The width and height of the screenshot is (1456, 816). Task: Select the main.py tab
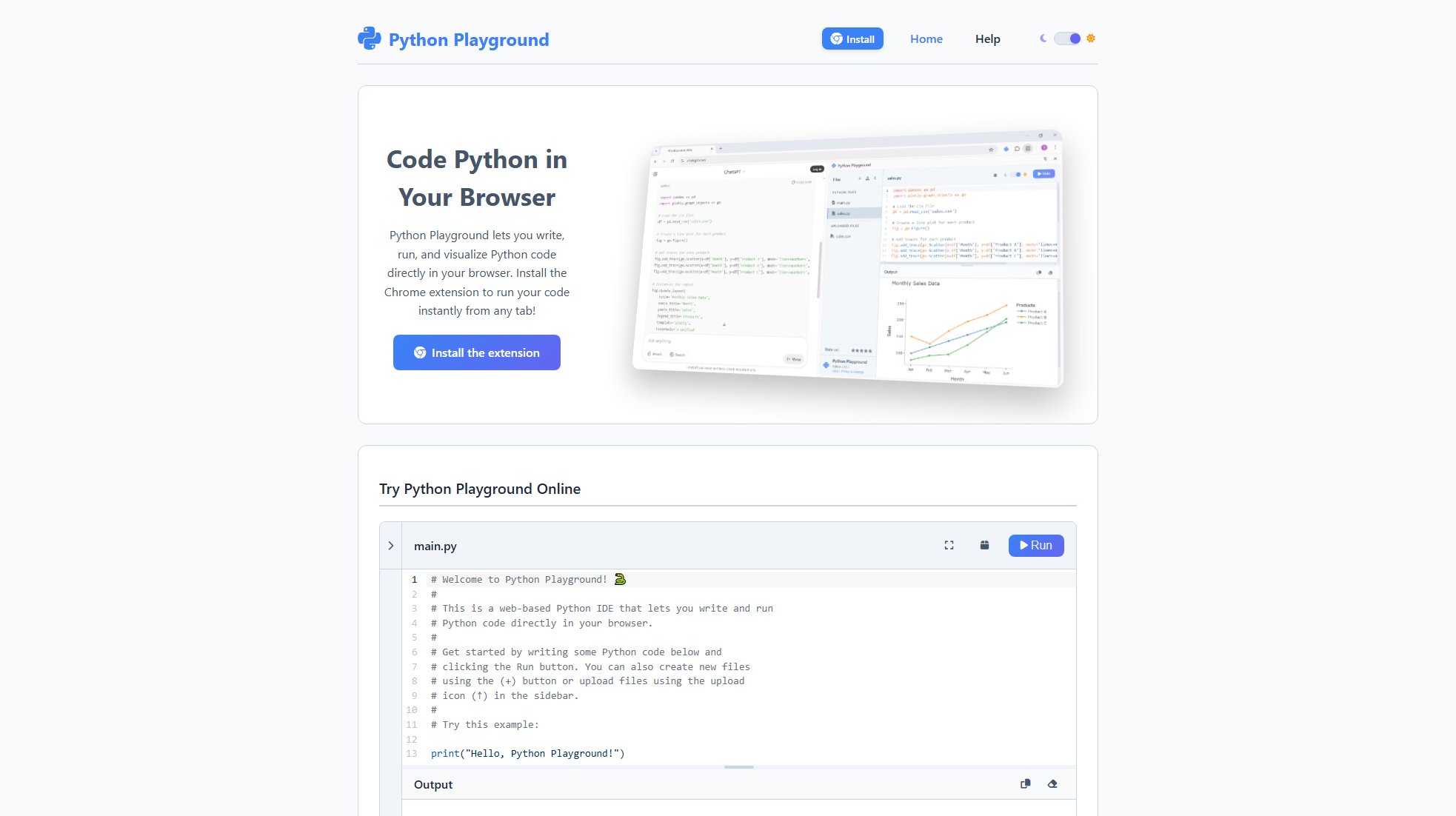(435, 546)
